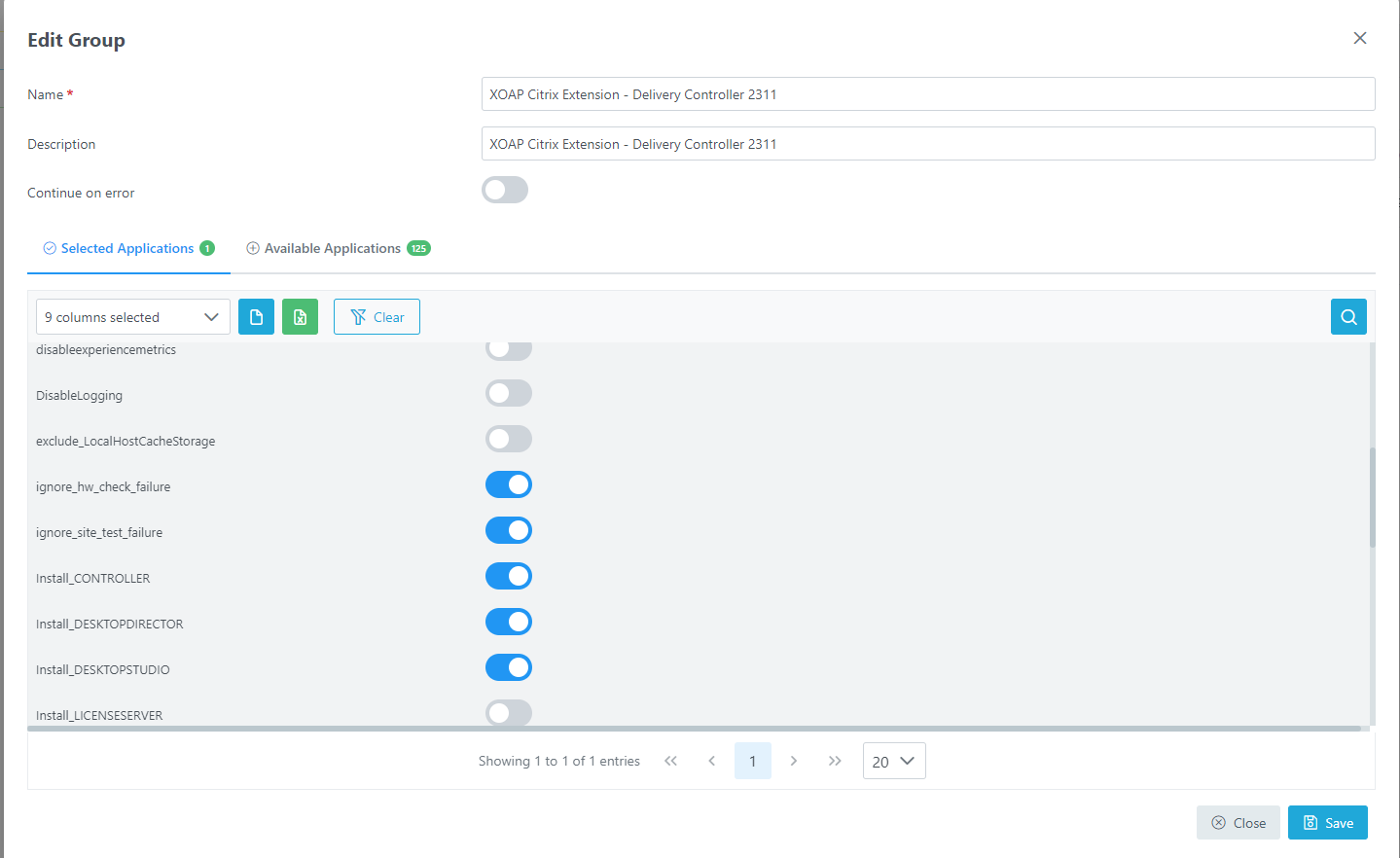
Task: Enable the DisableLogging toggle
Action: coord(508,393)
